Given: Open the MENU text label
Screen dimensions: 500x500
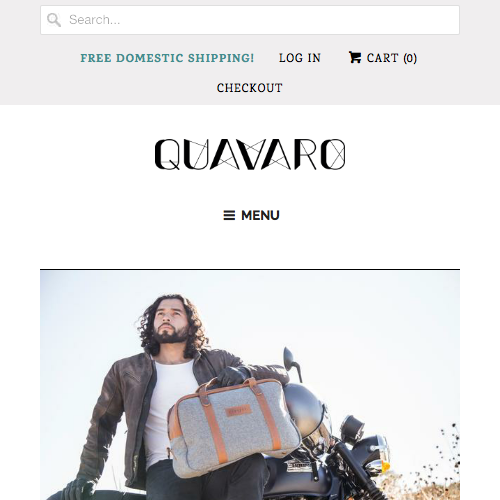Looking at the screenshot, I should pyautogui.click(x=260, y=215).
